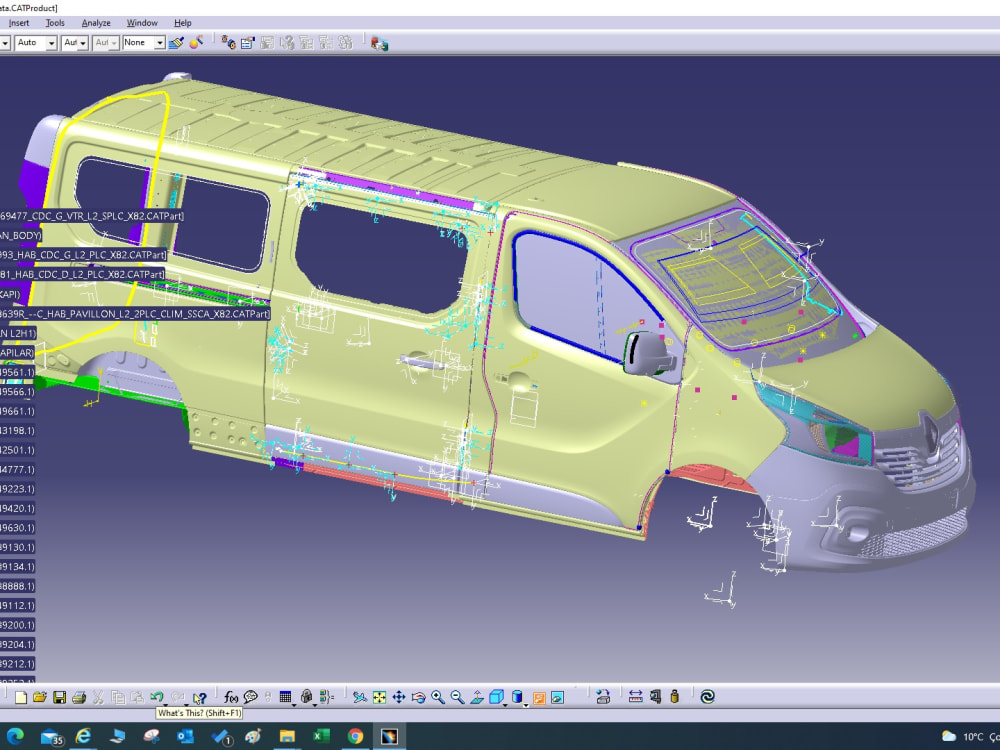Click the CATIA workbench swirl icon
The image size is (1000, 750).
[707, 696]
